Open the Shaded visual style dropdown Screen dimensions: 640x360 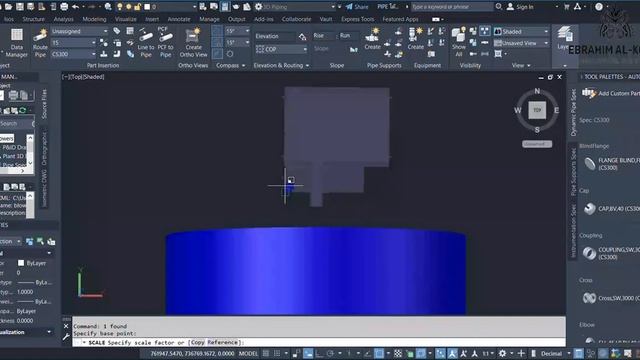pos(521,31)
